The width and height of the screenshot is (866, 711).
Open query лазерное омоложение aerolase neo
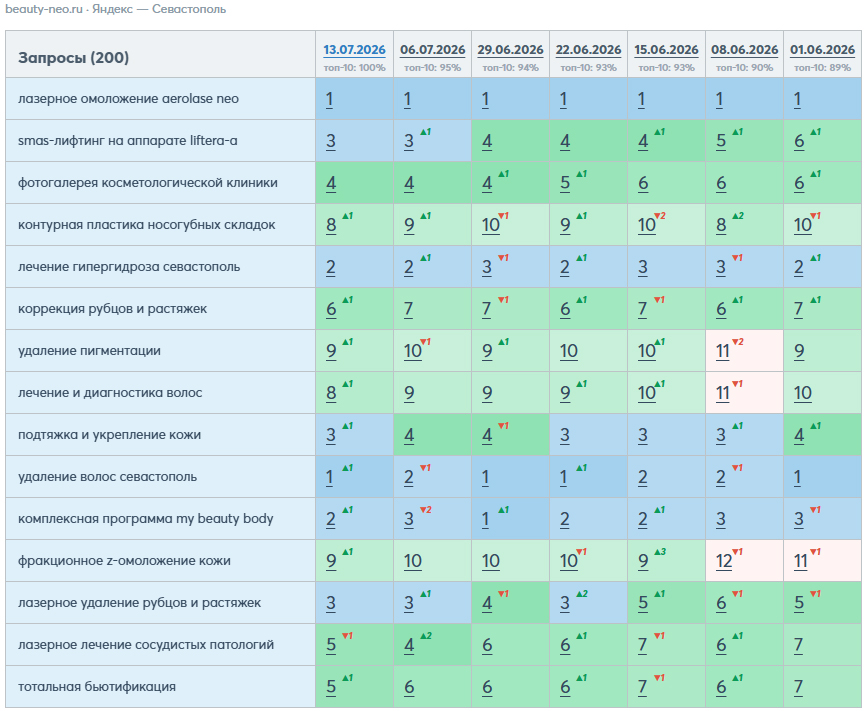pos(128,99)
